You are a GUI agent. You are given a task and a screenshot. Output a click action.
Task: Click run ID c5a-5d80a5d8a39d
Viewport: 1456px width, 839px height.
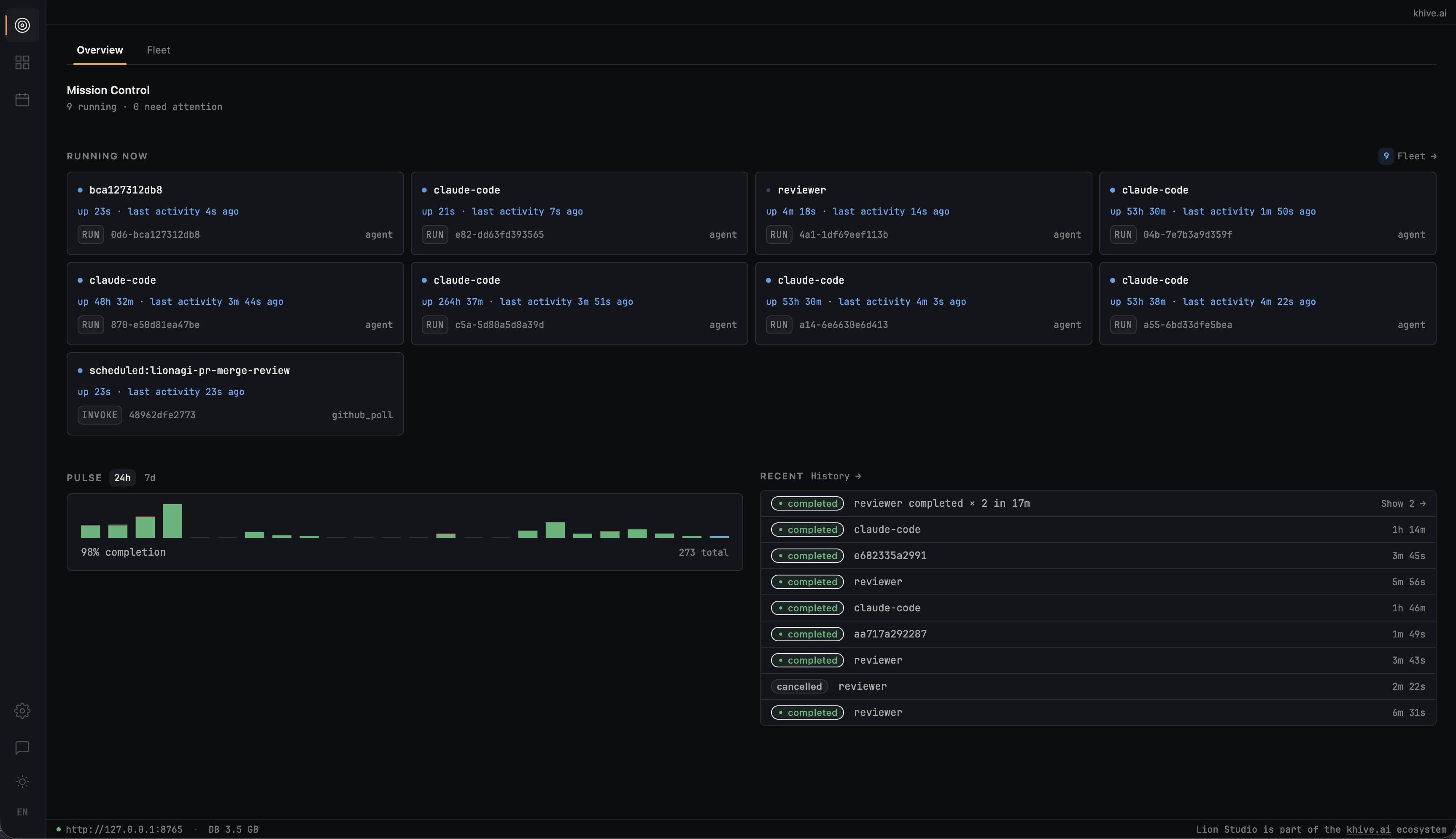pyautogui.click(x=499, y=325)
